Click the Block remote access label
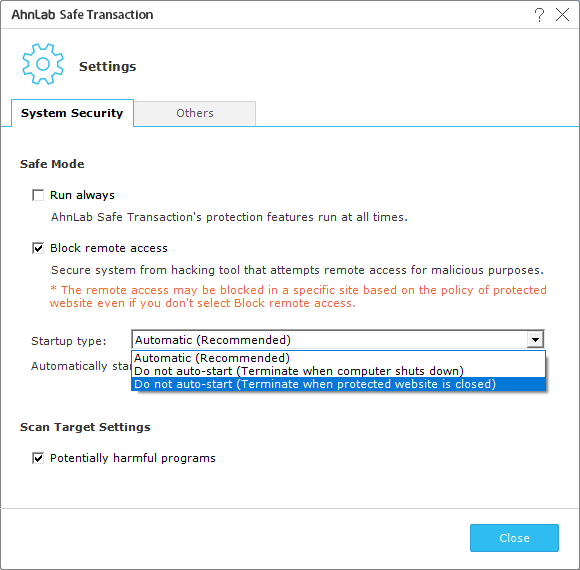Screen dimensions: 580x570 [x=109, y=248]
